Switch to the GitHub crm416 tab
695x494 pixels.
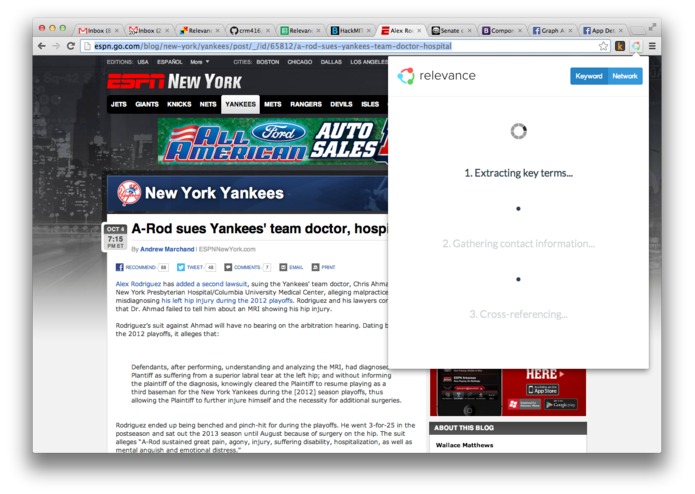click(x=250, y=31)
